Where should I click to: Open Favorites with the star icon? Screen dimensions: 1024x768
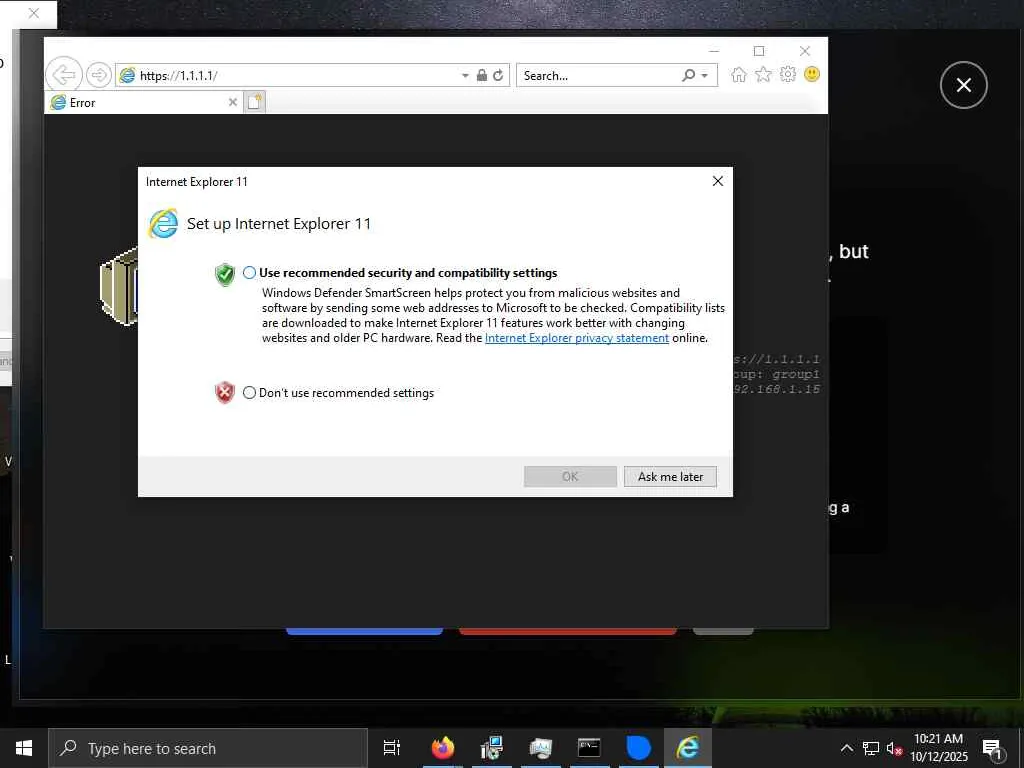763,74
